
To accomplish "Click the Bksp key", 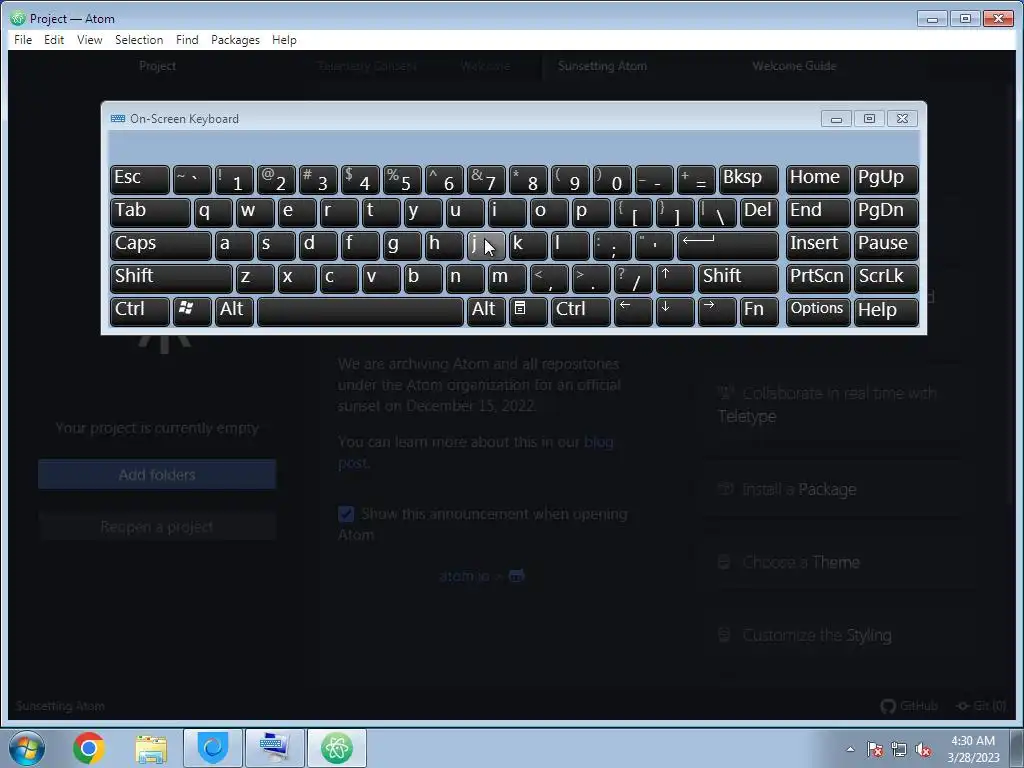I will coord(748,179).
